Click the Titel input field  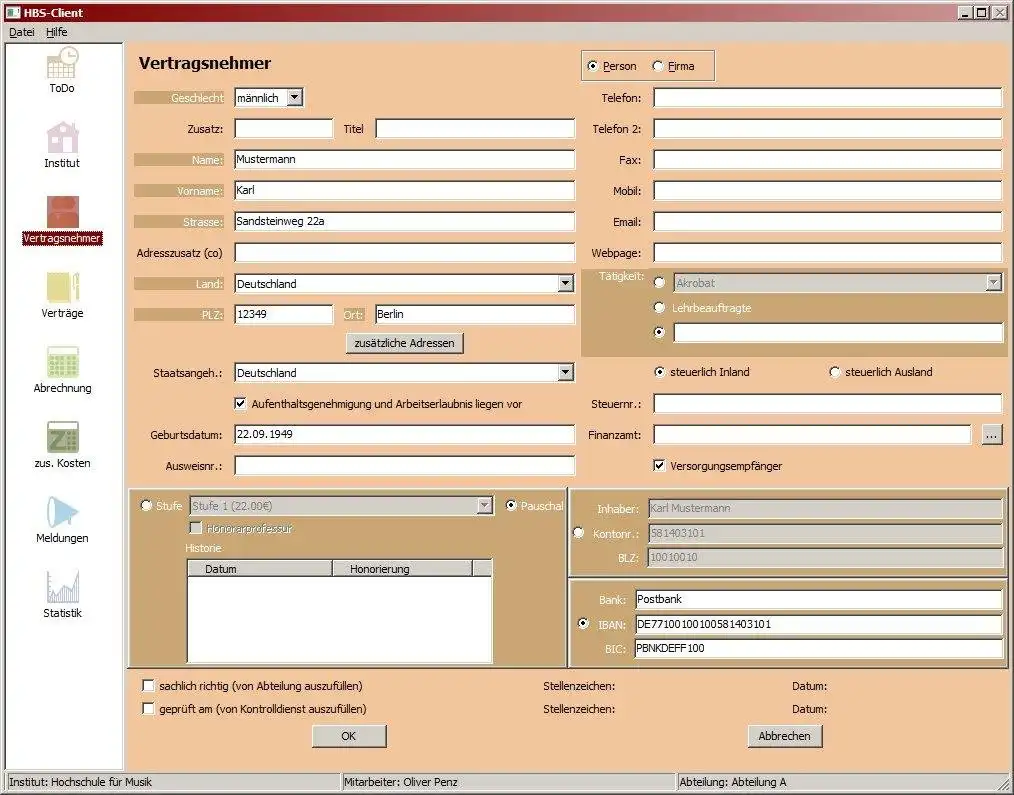click(x=475, y=129)
